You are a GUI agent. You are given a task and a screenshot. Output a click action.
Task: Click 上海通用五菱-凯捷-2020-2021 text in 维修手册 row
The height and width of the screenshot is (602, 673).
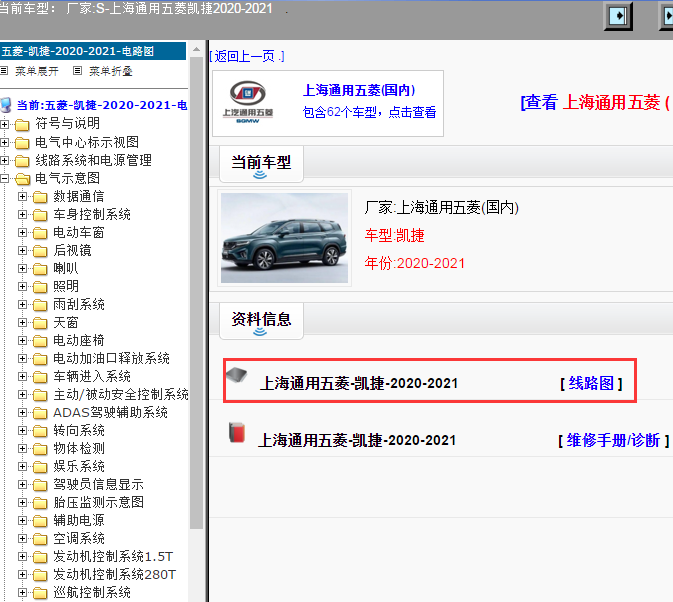coord(357,440)
